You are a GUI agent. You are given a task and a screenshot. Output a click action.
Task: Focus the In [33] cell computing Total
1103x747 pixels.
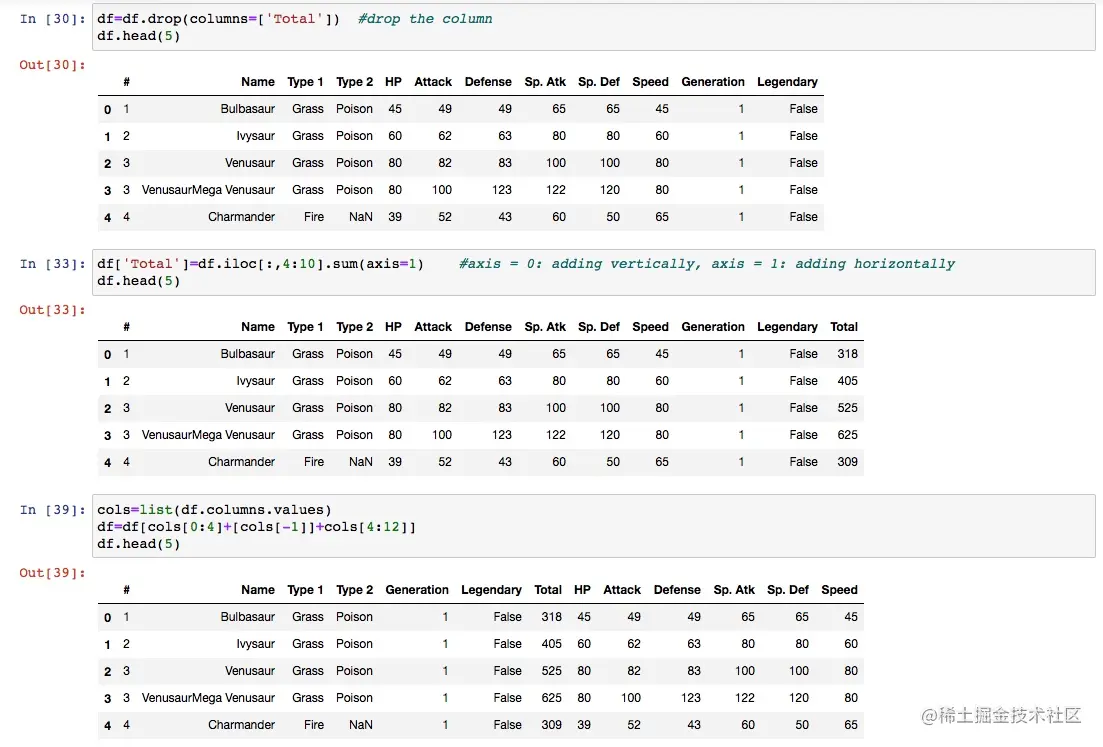594,272
